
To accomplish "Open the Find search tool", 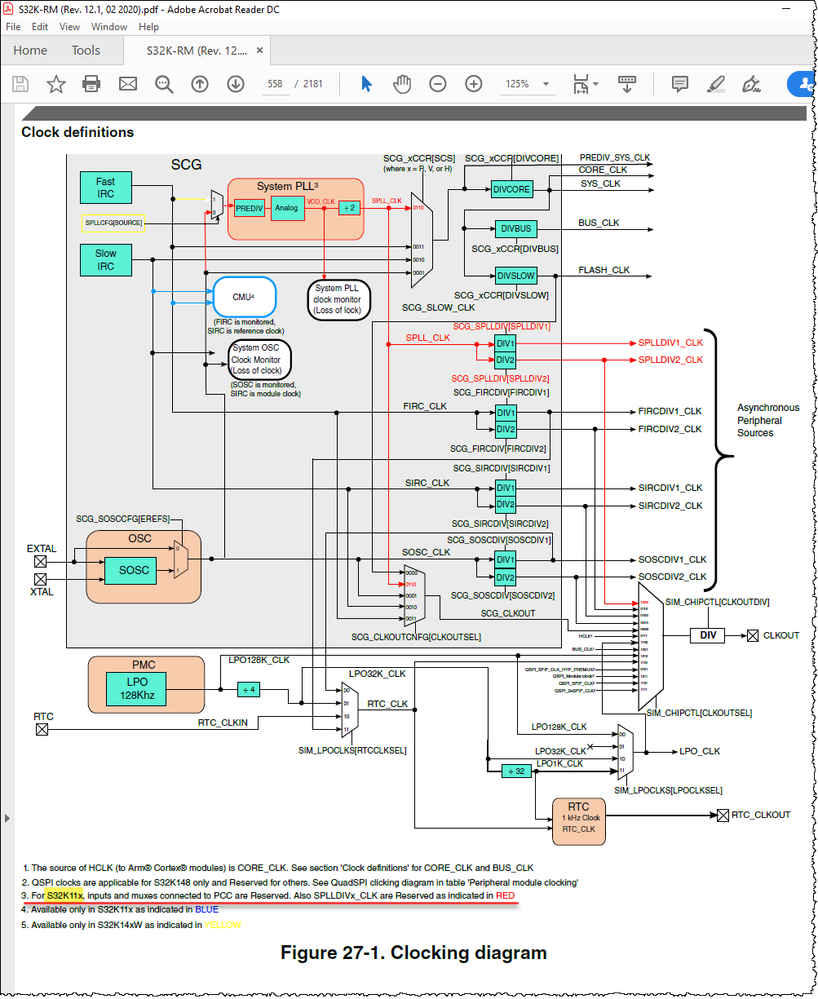I will pos(163,84).
